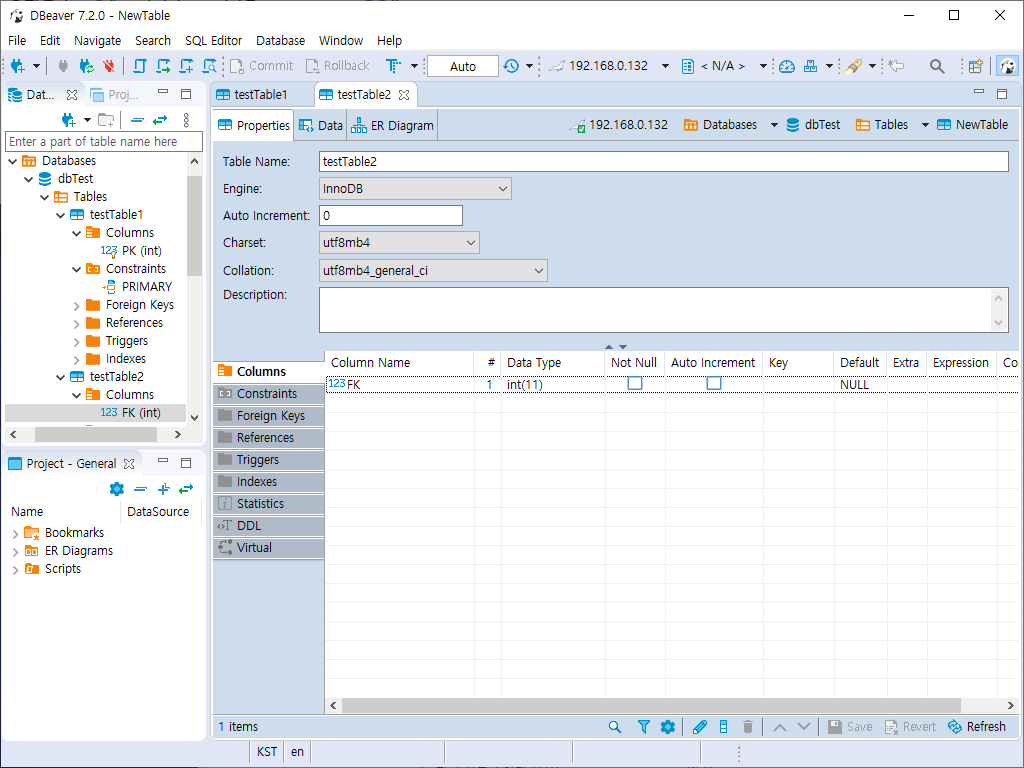Image resolution: width=1024 pixels, height=768 pixels.
Task: Click the red disconnect plug icon in the toolbar
Action: [x=109, y=66]
